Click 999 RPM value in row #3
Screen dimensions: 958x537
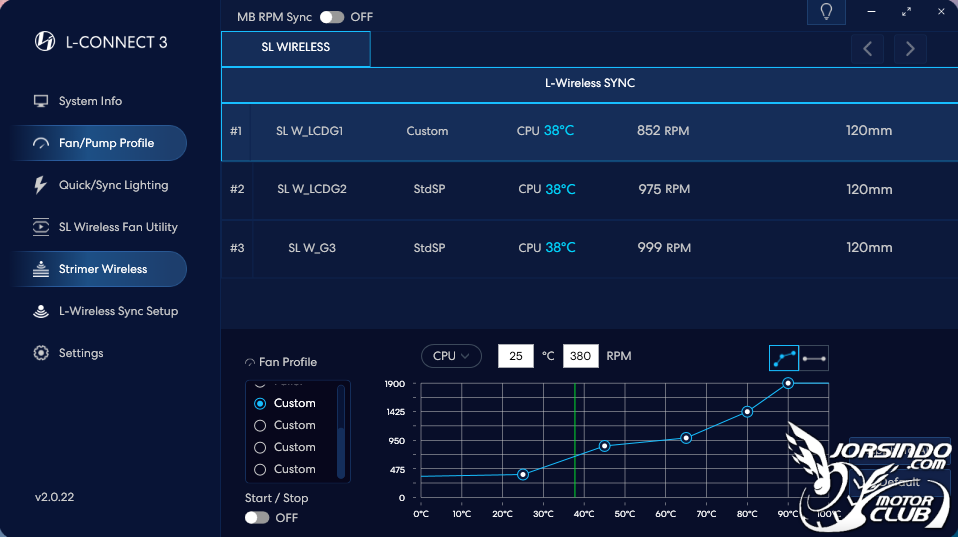pos(664,247)
